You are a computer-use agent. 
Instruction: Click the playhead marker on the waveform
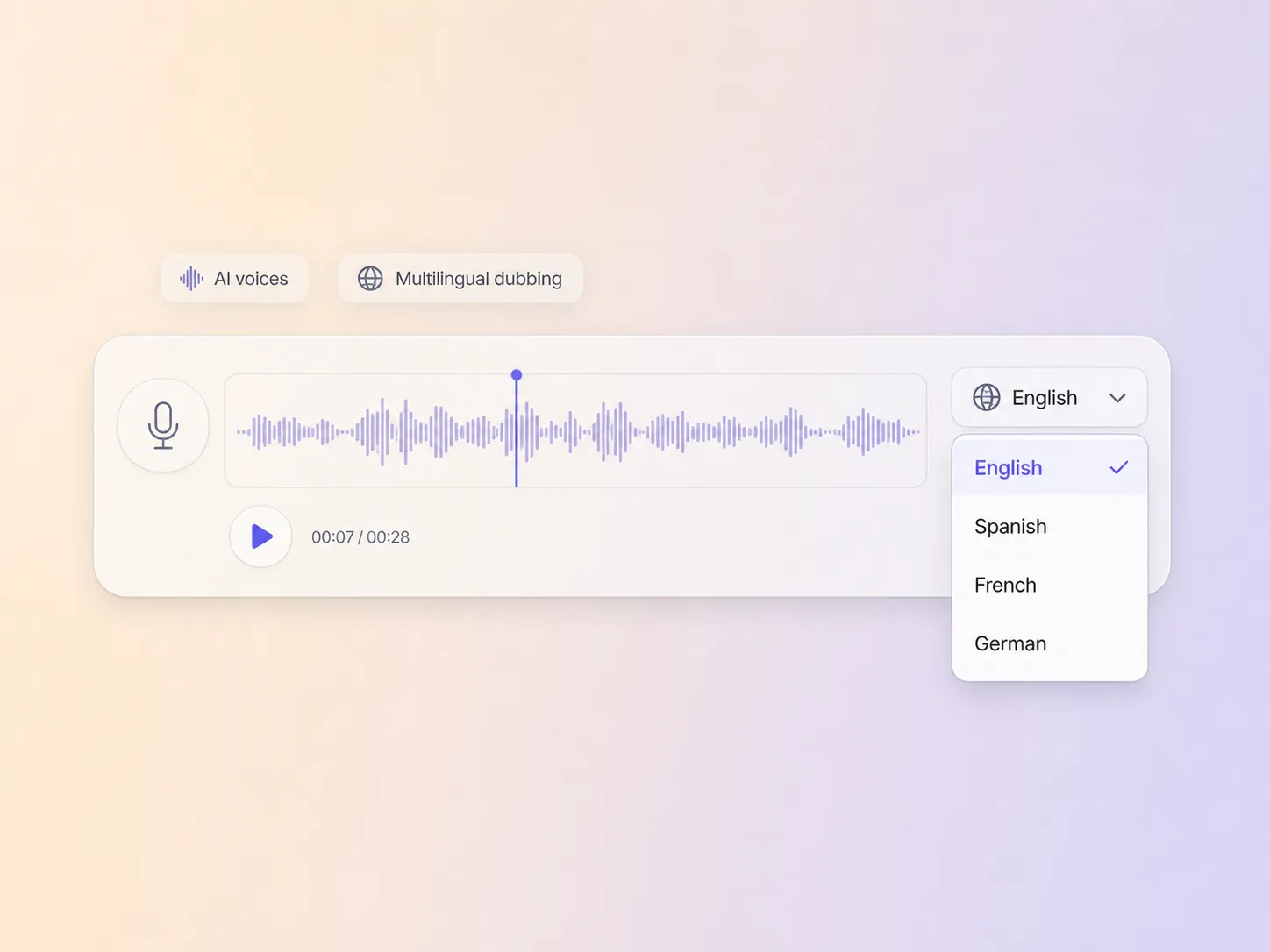(517, 375)
